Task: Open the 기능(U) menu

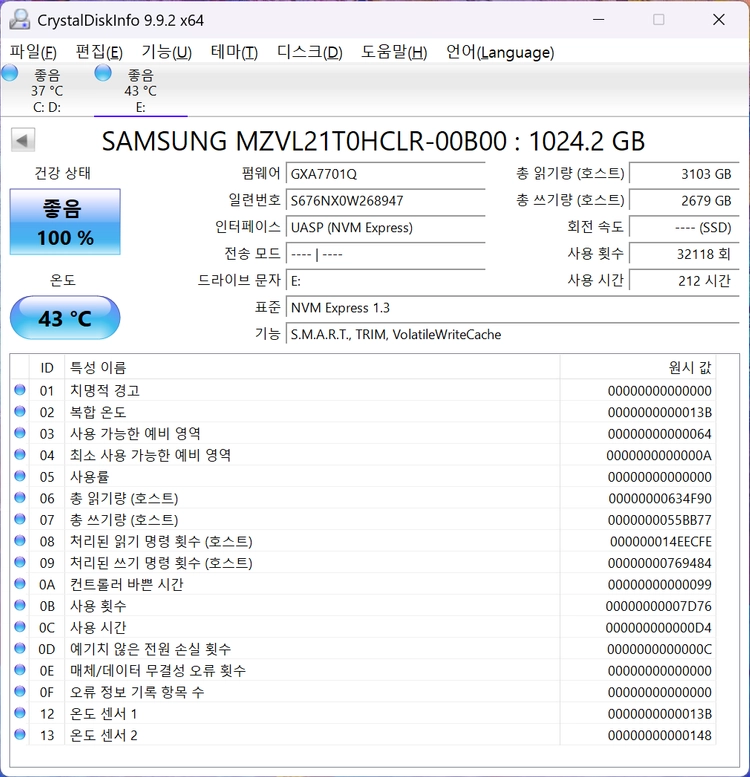Action: pos(166,52)
